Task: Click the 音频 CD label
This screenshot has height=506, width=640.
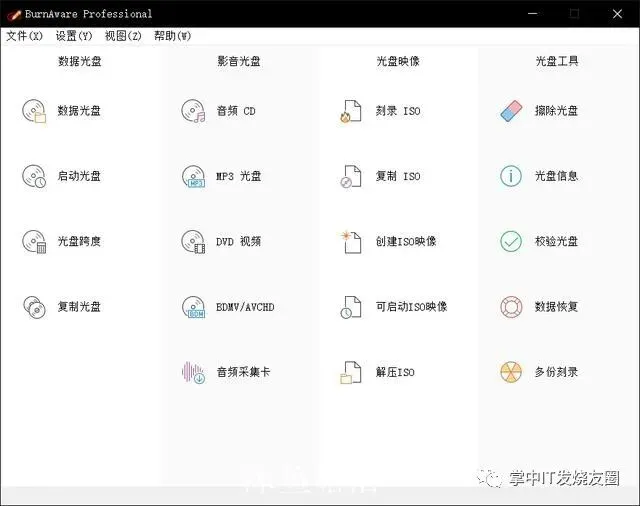Action: [x=236, y=111]
